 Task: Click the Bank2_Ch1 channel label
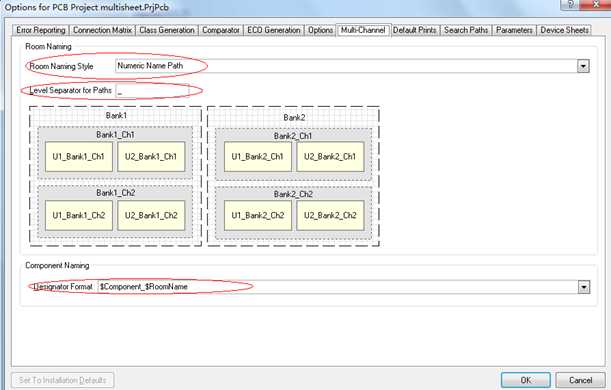293,136
